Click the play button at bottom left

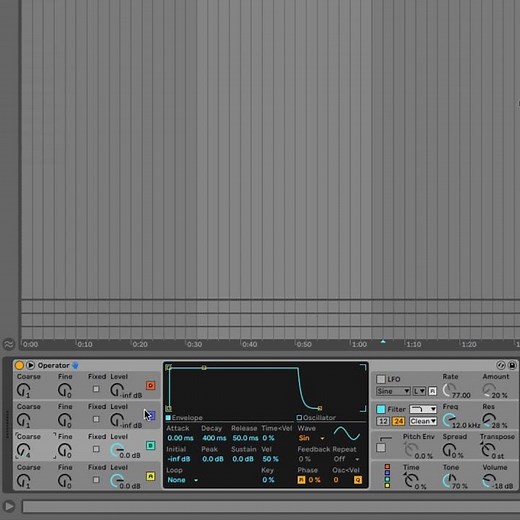9,506
